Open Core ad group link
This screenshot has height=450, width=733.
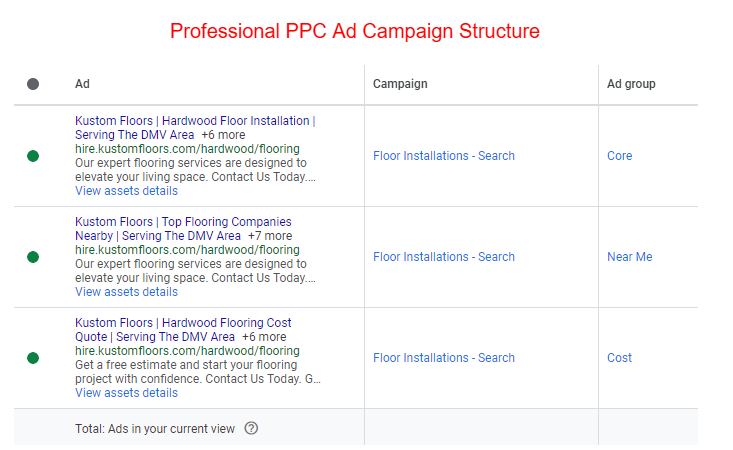click(x=619, y=156)
